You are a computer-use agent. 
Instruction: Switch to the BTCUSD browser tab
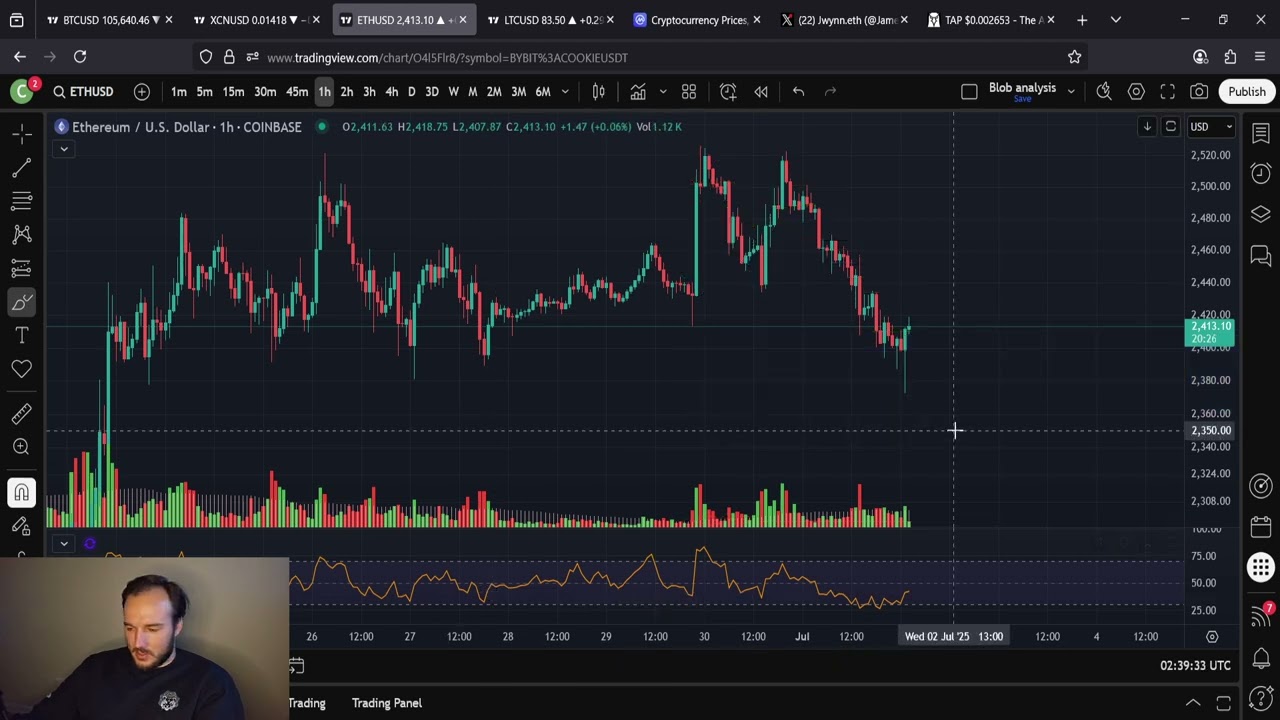click(105, 20)
